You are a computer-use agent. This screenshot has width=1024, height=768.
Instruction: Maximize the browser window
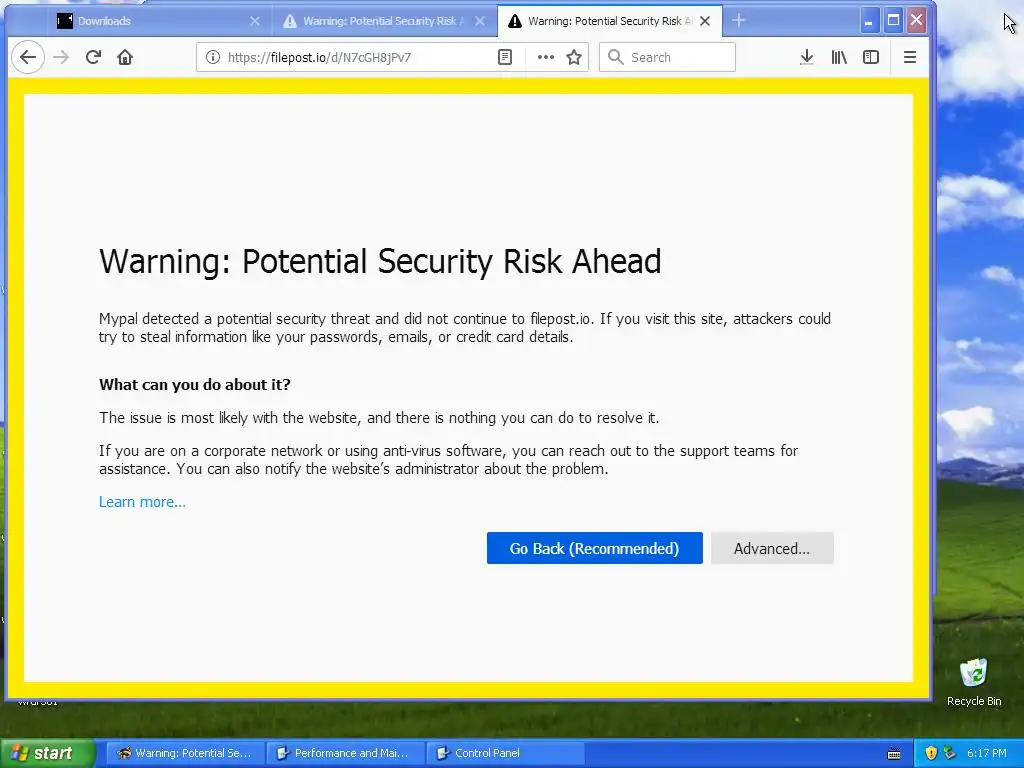click(x=893, y=21)
